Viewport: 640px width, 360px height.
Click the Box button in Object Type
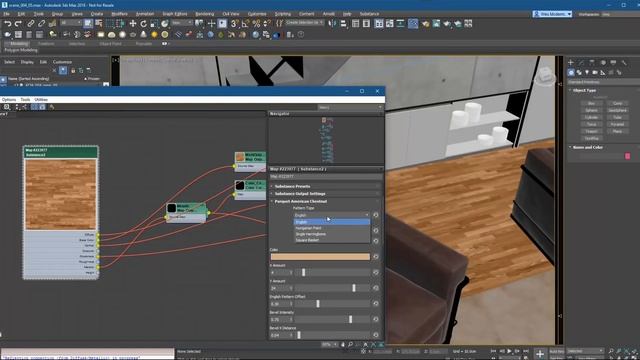tap(591, 103)
